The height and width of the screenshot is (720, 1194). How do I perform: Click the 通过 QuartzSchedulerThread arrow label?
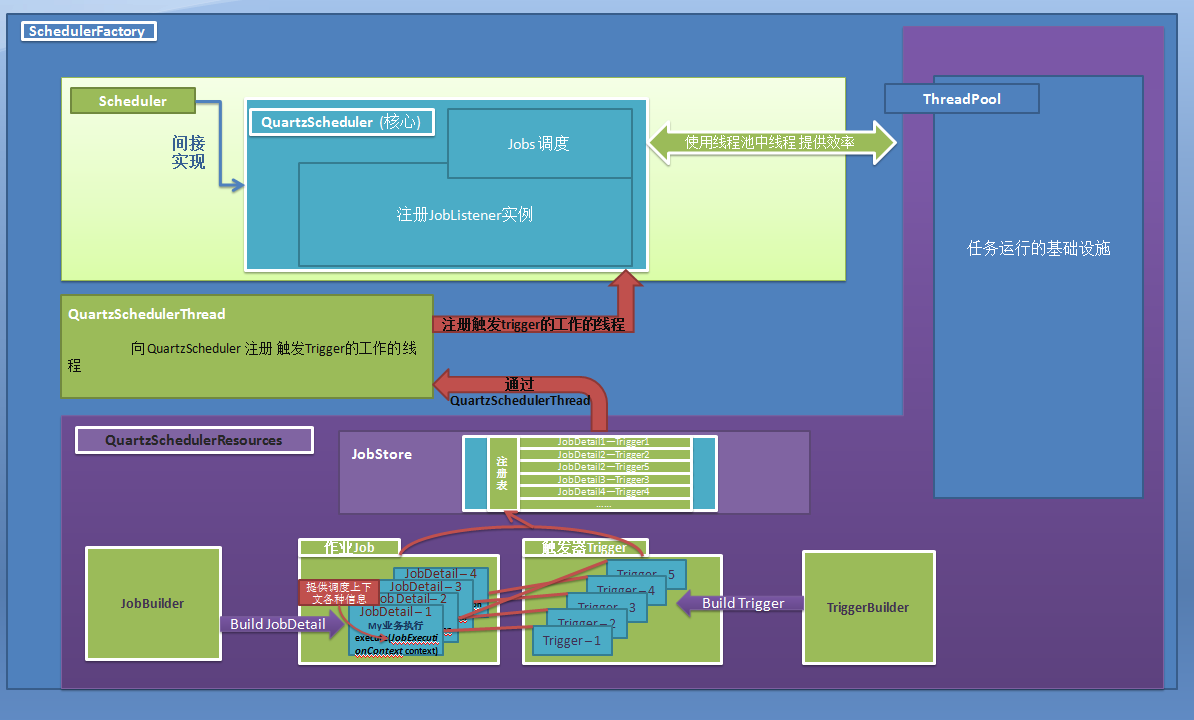coord(520,392)
